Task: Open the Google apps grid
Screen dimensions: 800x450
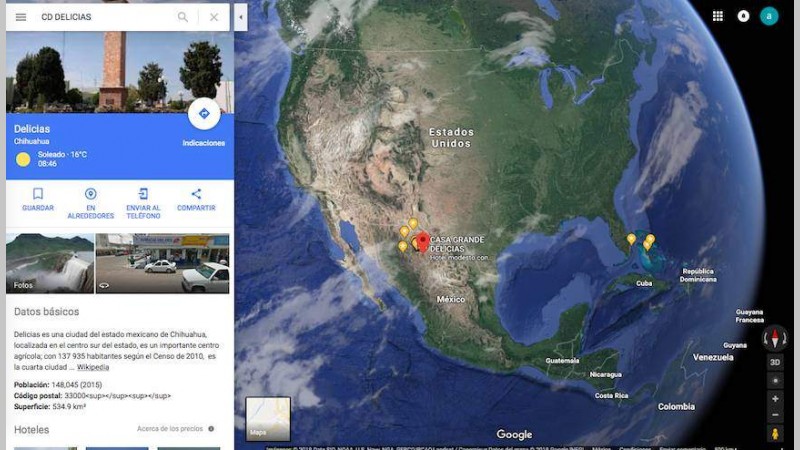Action: 718,16
